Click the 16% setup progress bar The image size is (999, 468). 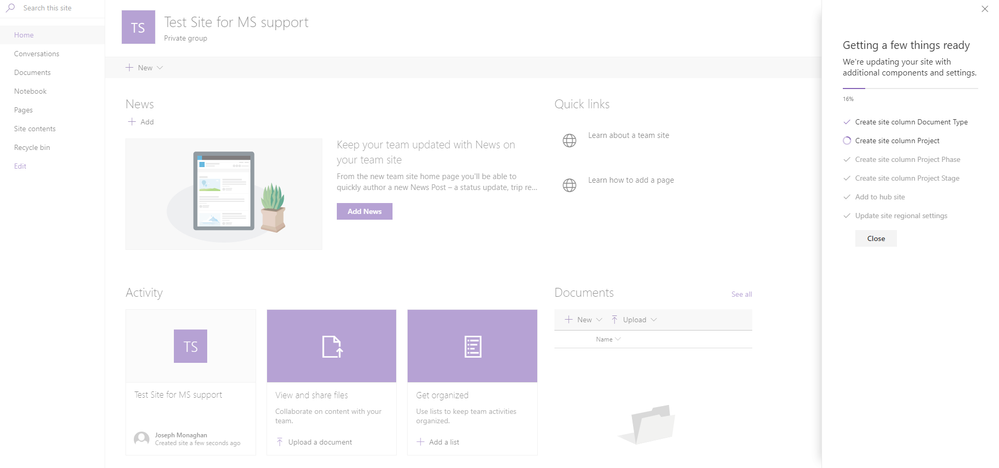(x=910, y=89)
